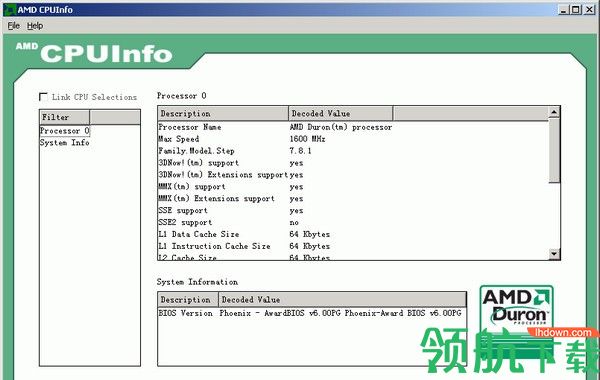600x380 pixels.
Task: Click the processor table scrollbar thumb
Action: pos(554,150)
